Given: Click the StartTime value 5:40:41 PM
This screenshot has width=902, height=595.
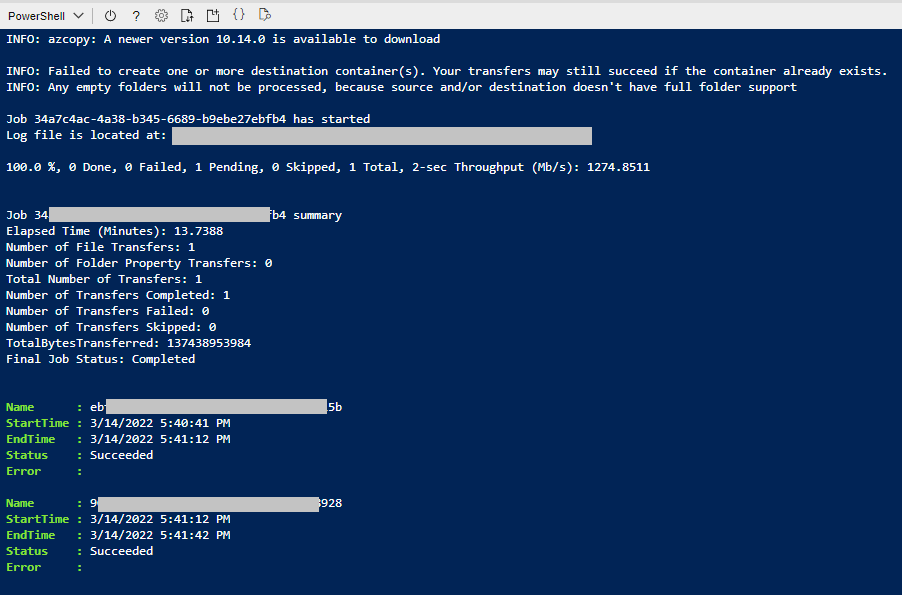Looking at the screenshot, I should [x=160, y=423].
